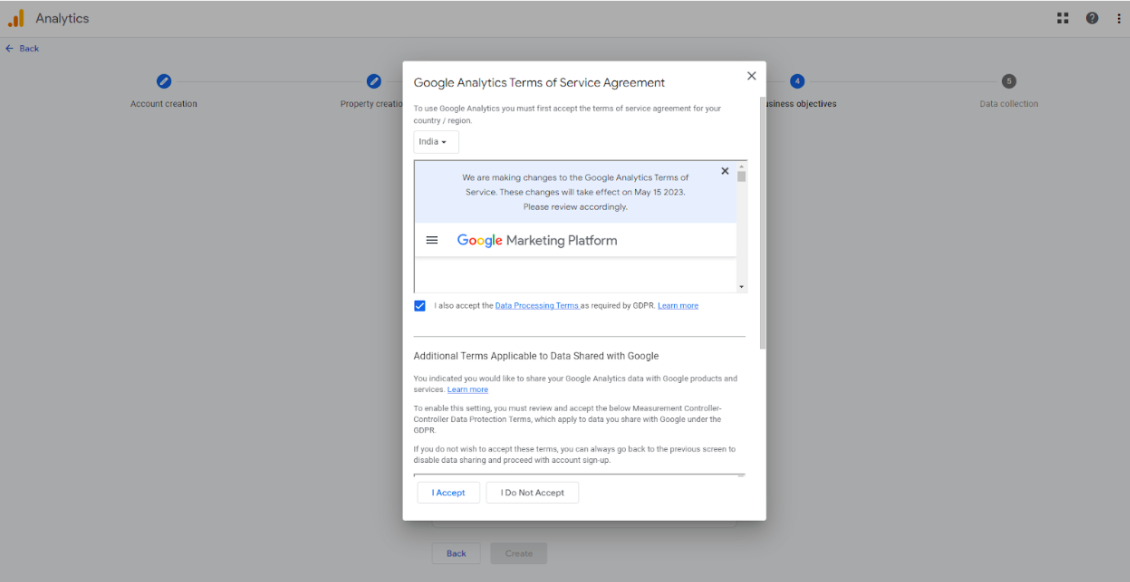The height and width of the screenshot is (582, 1130).
Task: Click Learn more next to GDPR
Action: coord(678,306)
